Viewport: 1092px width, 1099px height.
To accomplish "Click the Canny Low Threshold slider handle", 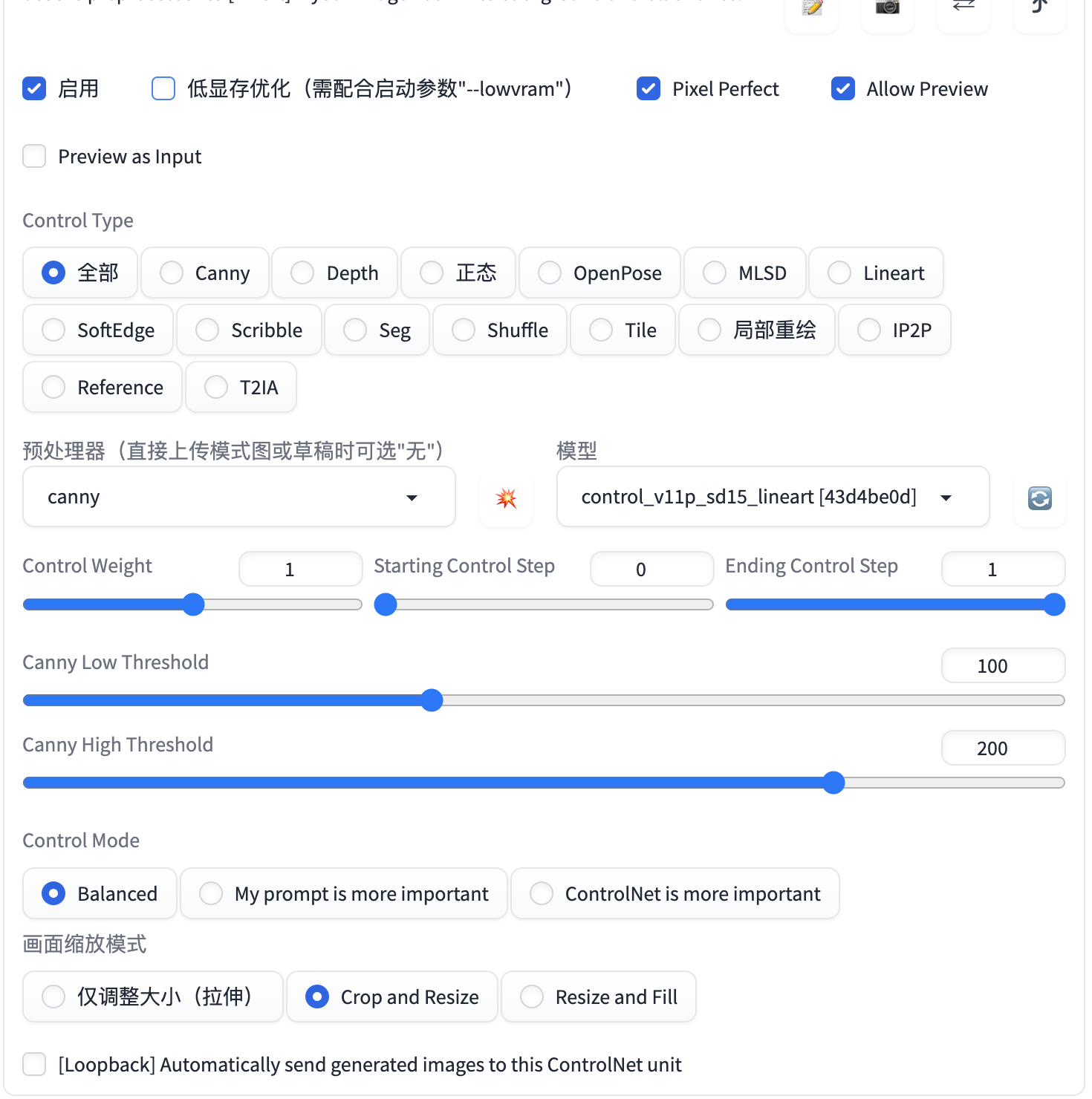I will coord(432,700).
